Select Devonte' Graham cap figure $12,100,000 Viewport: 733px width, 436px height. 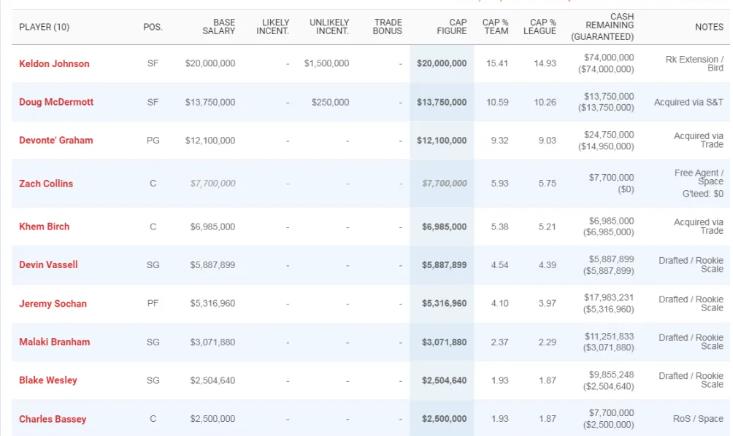[x=442, y=140]
